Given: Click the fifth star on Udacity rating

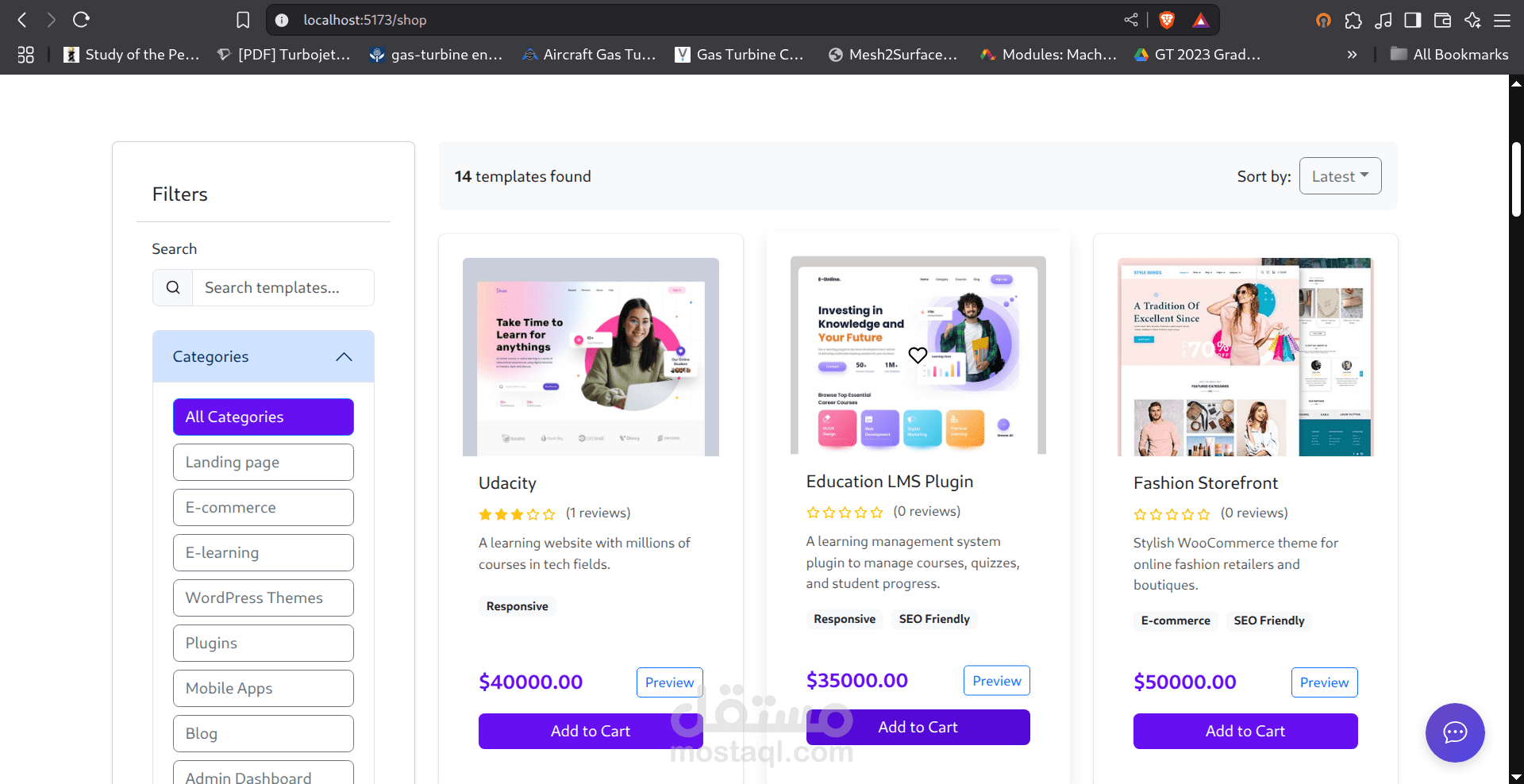Looking at the screenshot, I should [x=549, y=514].
